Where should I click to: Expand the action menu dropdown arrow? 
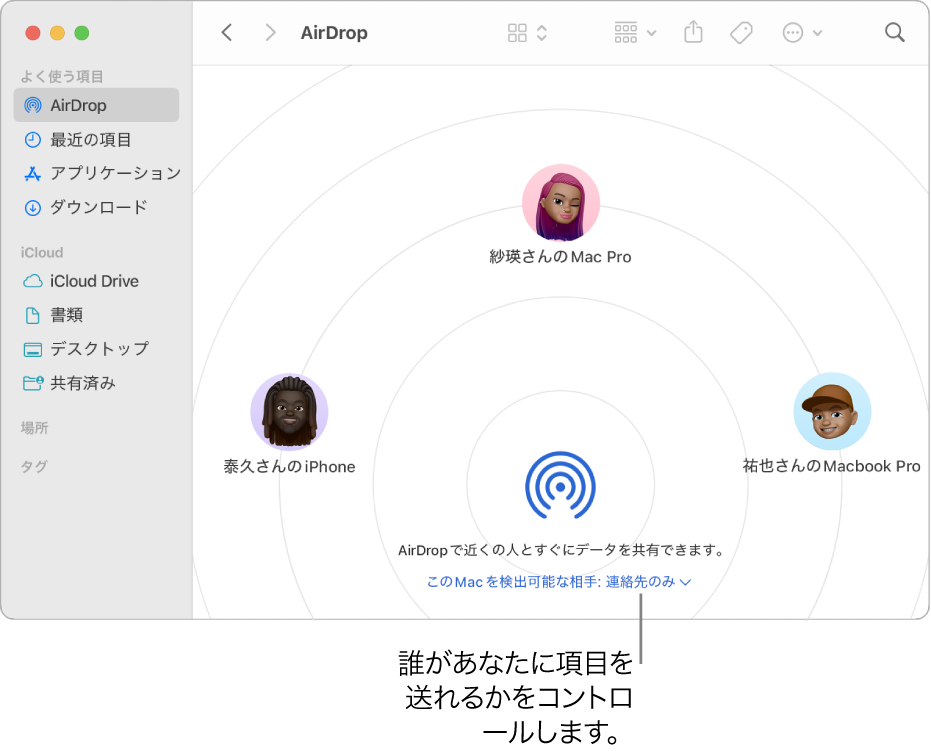818,33
